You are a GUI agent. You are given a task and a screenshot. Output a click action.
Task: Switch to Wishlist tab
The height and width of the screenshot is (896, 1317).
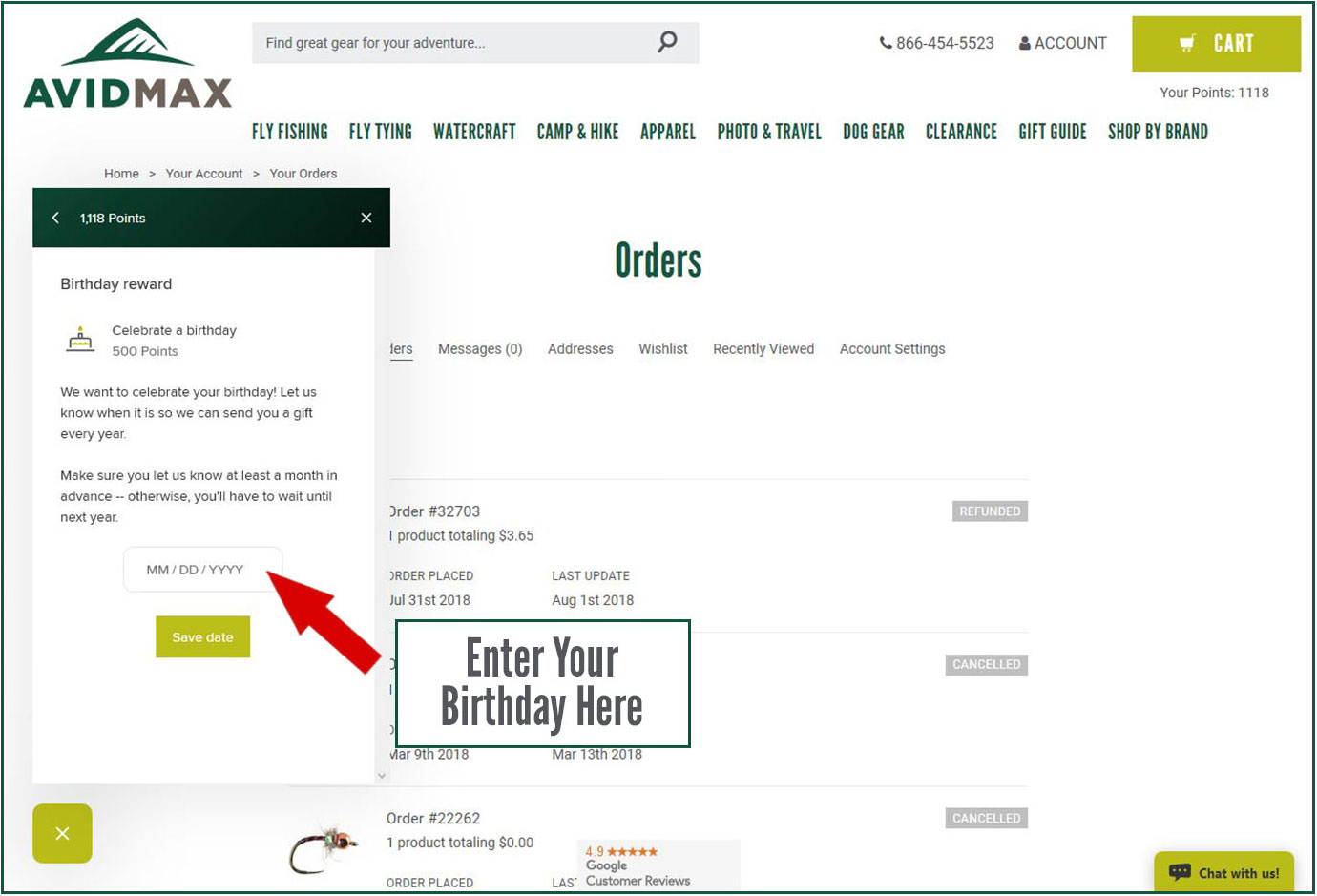663,349
